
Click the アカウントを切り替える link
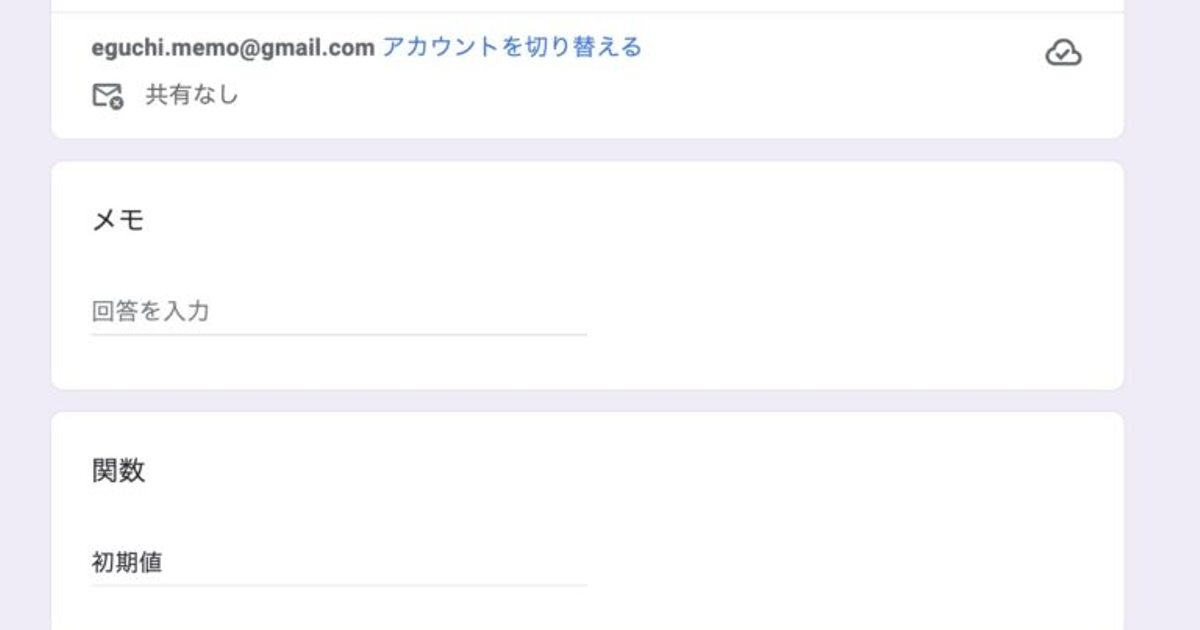(x=511, y=47)
